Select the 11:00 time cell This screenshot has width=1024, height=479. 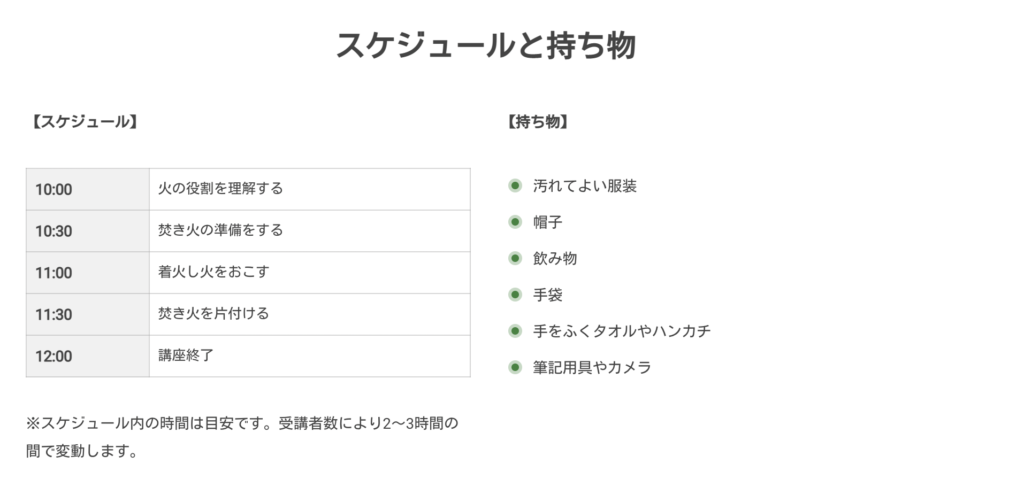point(88,273)
